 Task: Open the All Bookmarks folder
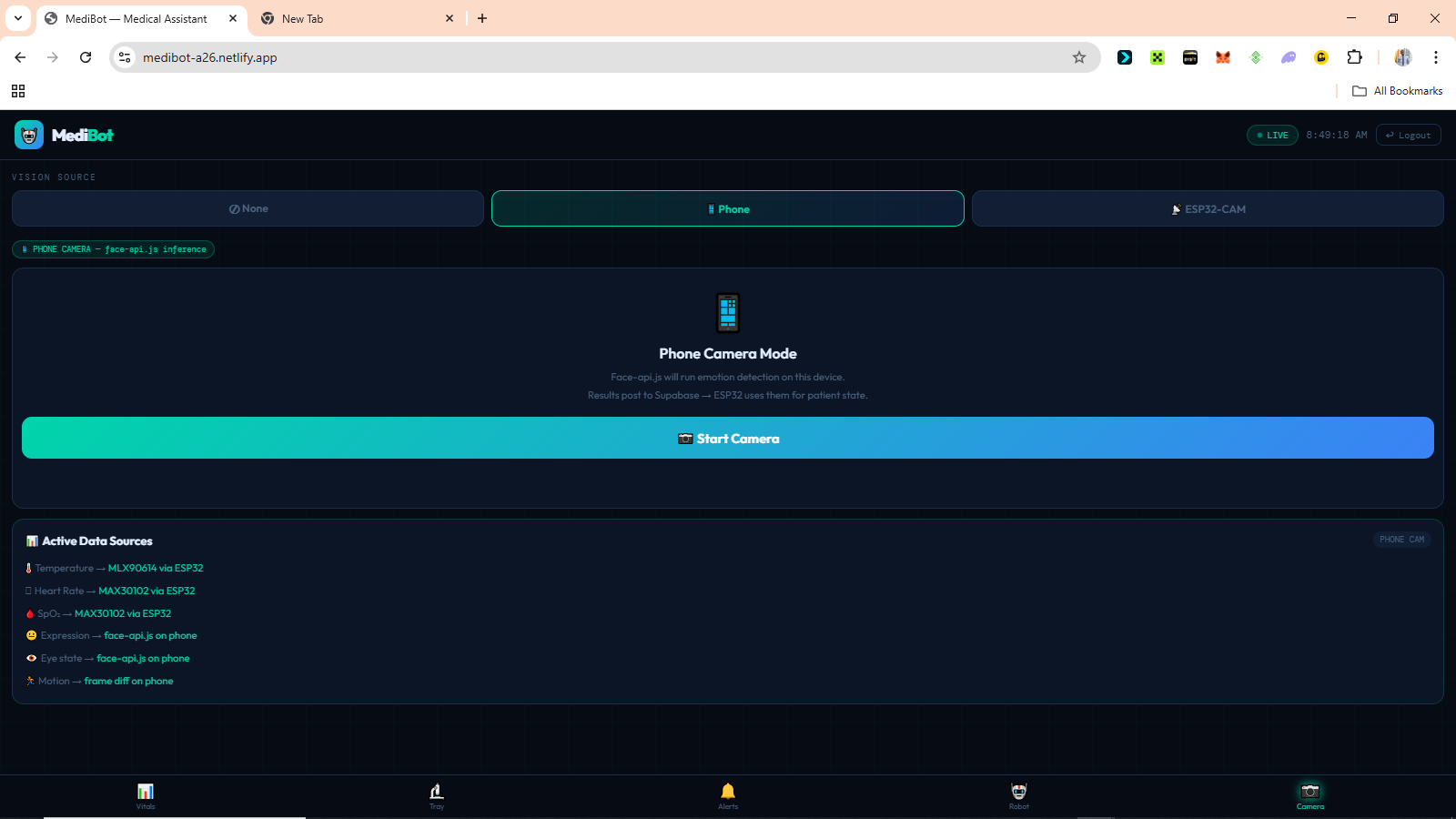(1398, 91)
